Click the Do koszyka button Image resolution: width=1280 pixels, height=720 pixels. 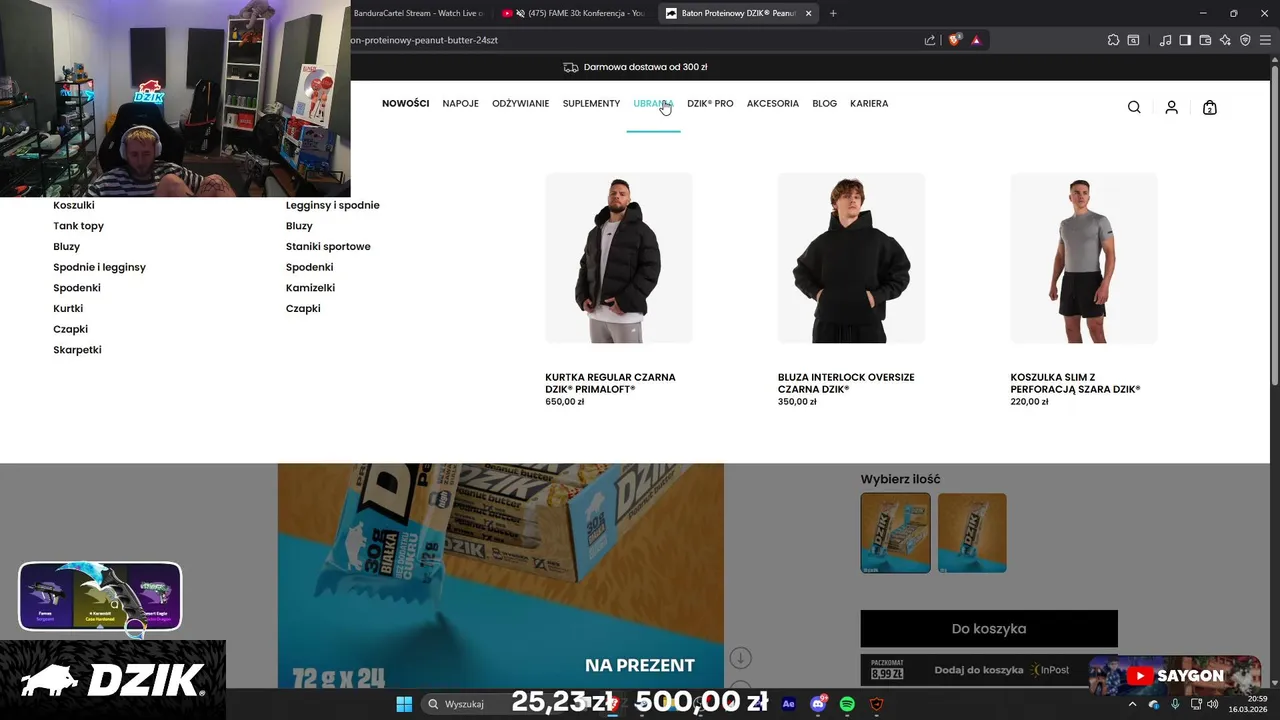click(x=989, y=628)
